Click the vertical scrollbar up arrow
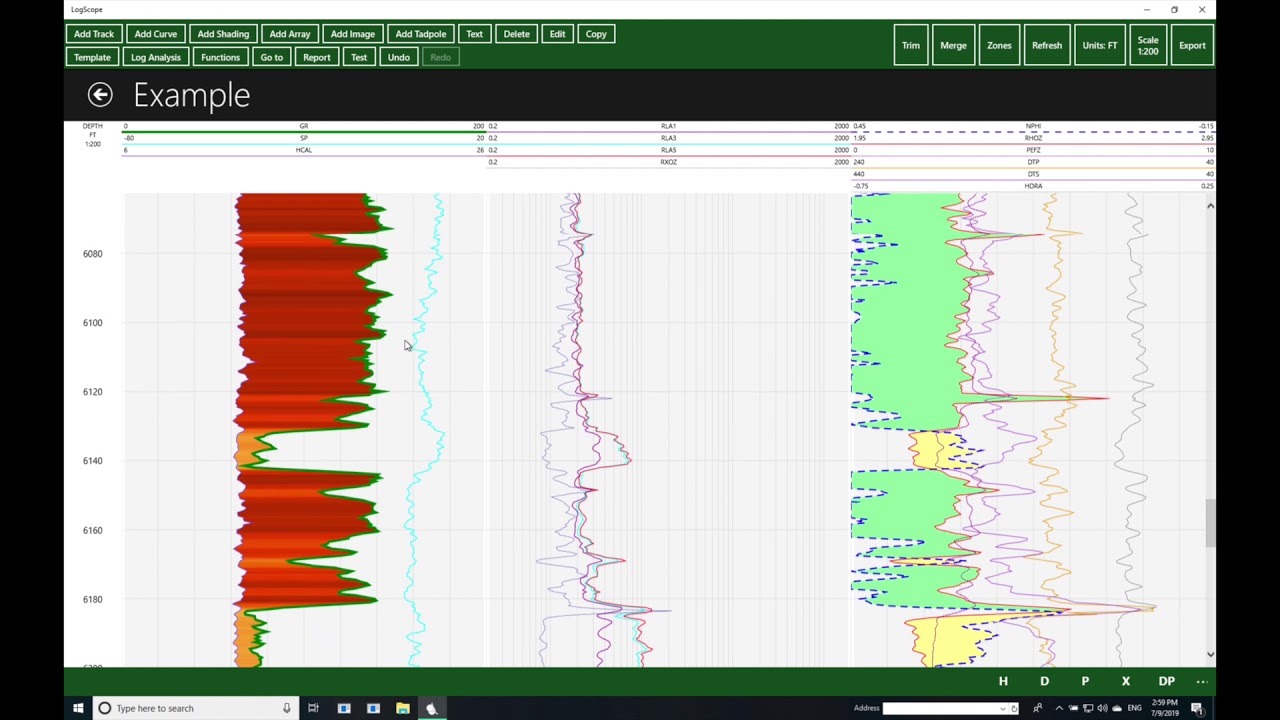This screenshot has width=1280, height=720. click(x=1210, y=206)
